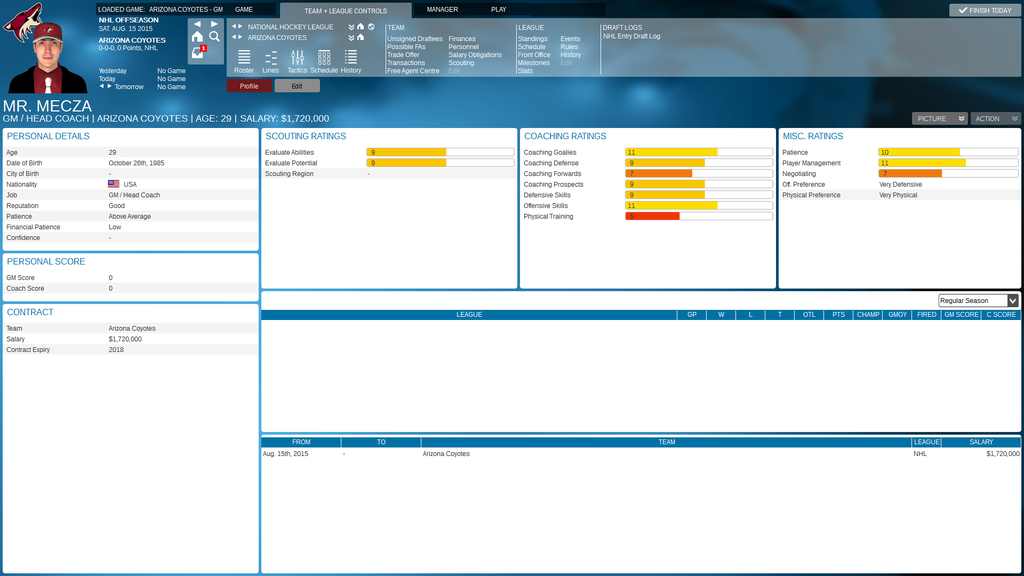1024x576 pixels.
Task: Open the MANAGER menu
Action: click(x=442, y=10)
